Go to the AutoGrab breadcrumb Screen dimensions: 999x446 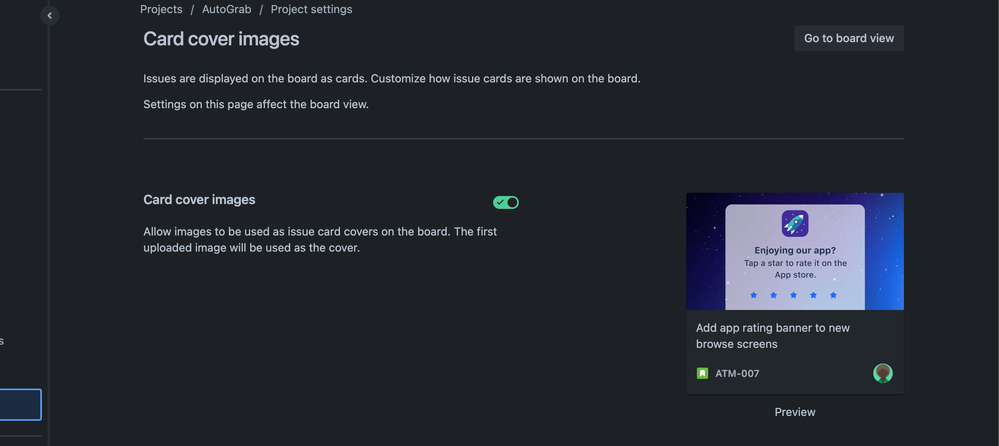(x=226, y=10)
